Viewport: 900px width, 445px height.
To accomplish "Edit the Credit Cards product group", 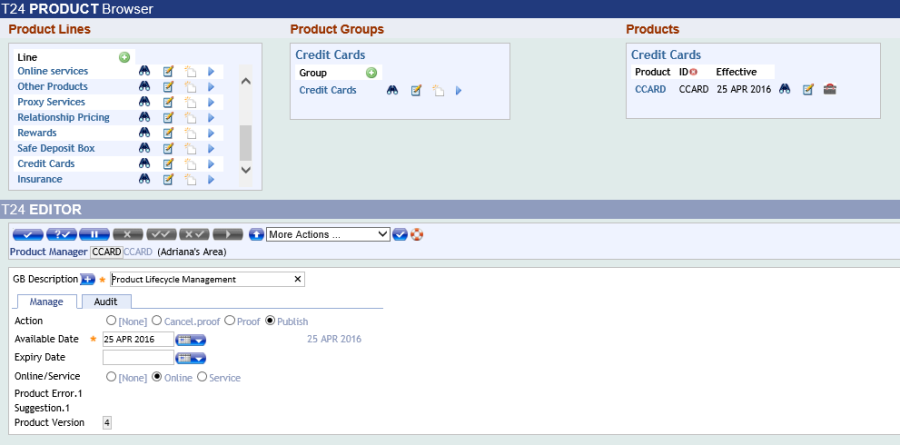I will point(416,91).
